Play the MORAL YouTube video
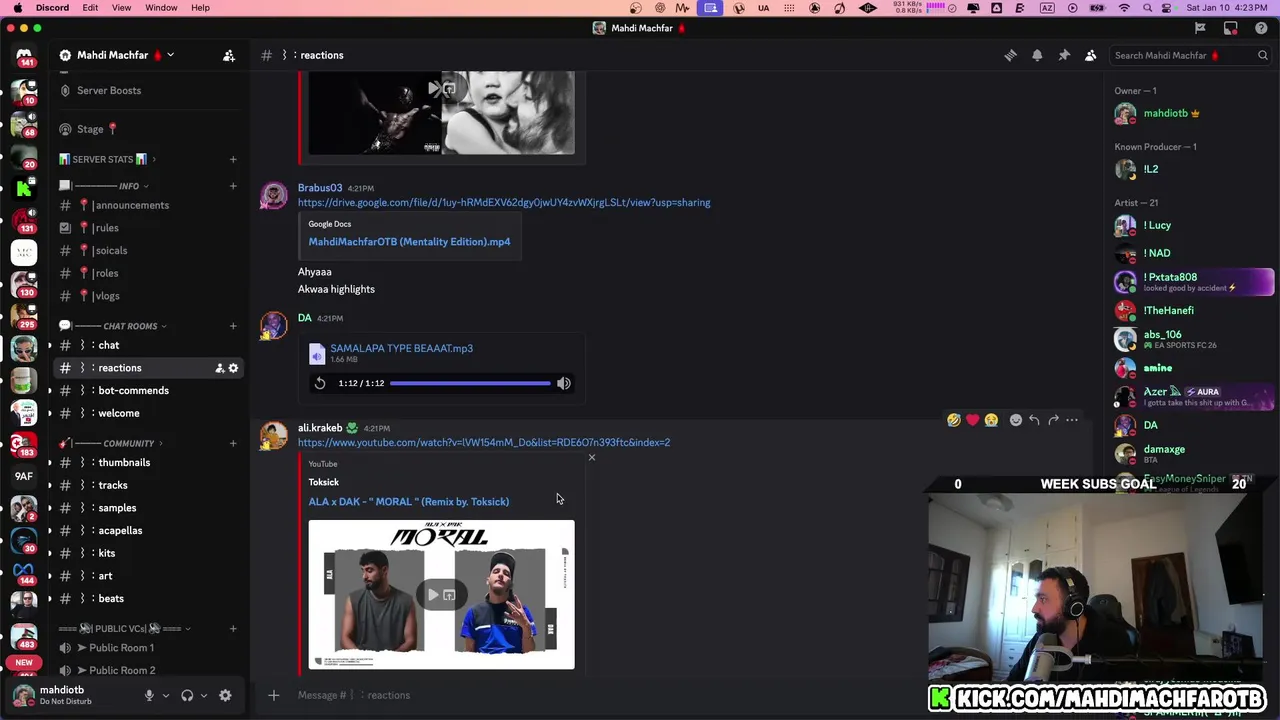Screen dimensions: 1280x720 (433, 595)
